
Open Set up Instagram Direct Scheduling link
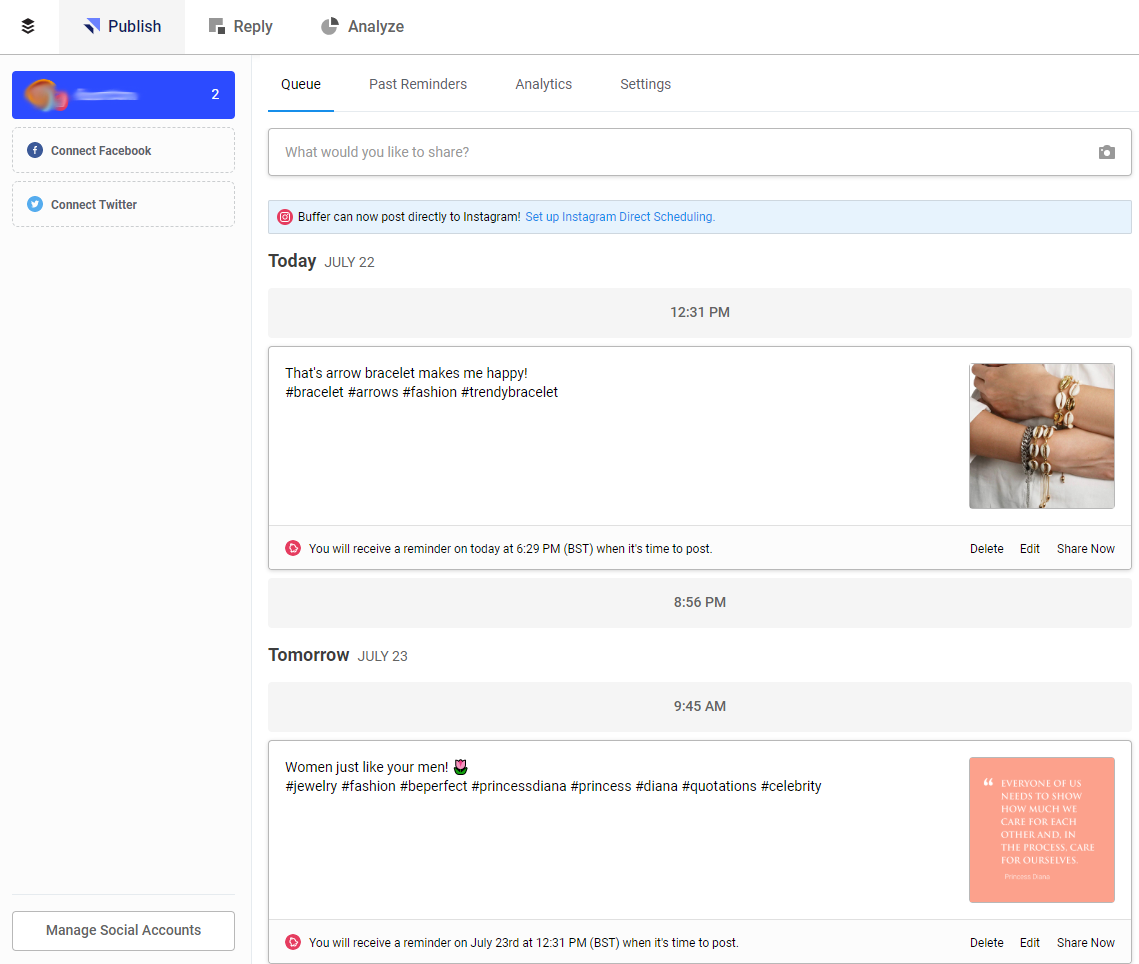[x=619, y=217]
